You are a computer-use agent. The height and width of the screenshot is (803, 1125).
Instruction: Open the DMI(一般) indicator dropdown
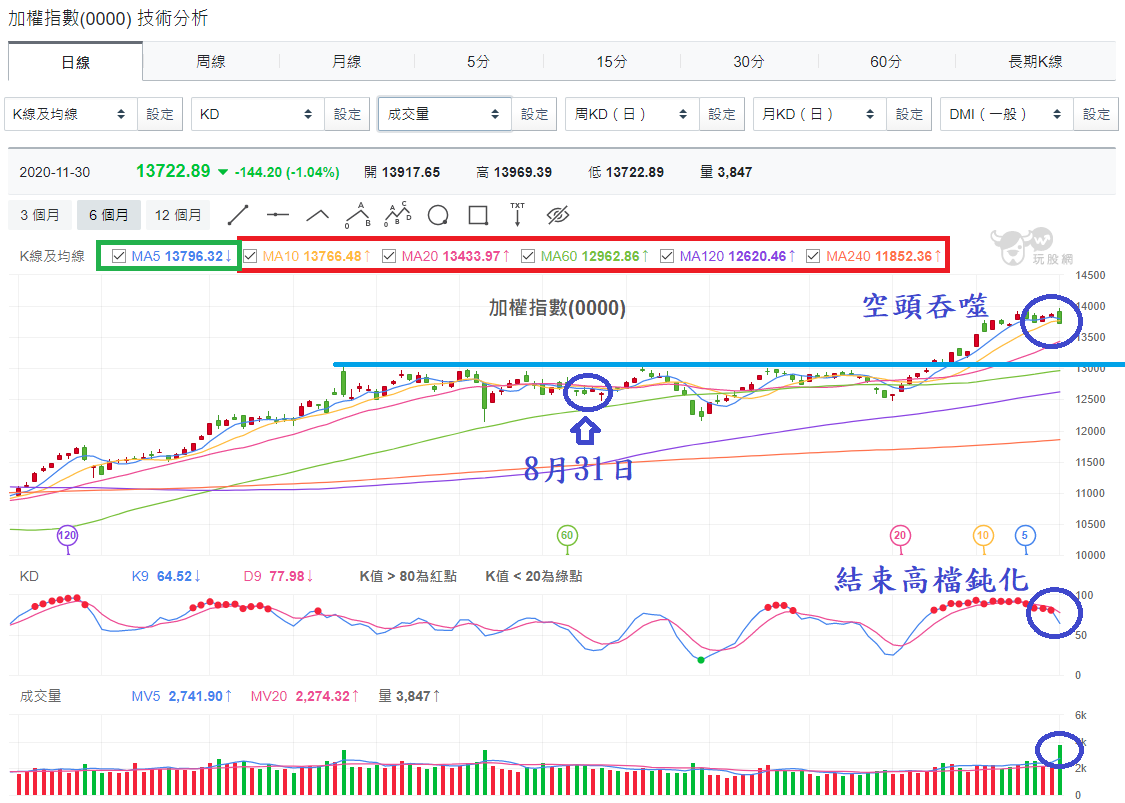pyautogui.click(x=1007, y=114)
